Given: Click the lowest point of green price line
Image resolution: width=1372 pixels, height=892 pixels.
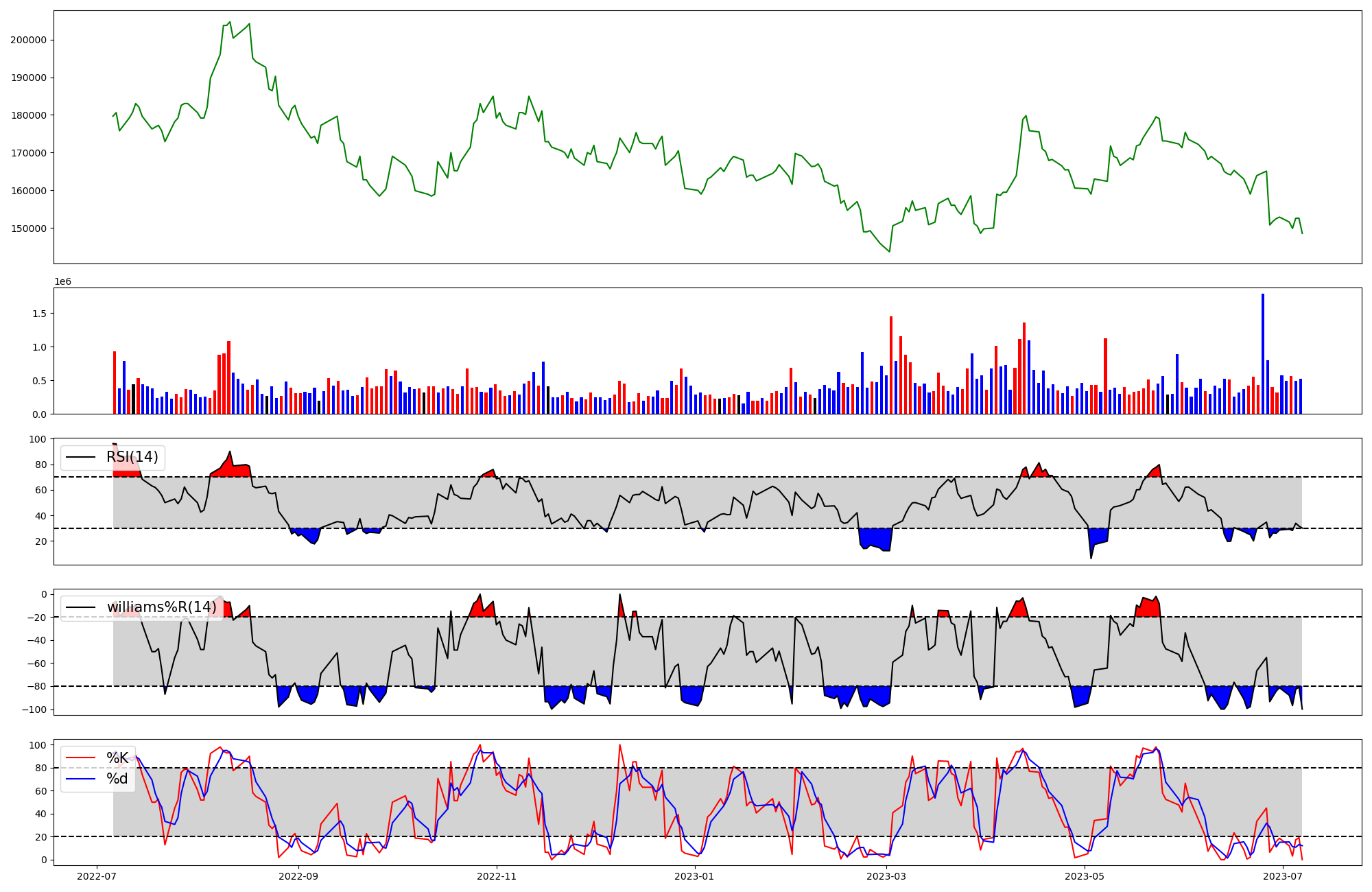Looking at the screenshot, I should [x=890, y=251].
